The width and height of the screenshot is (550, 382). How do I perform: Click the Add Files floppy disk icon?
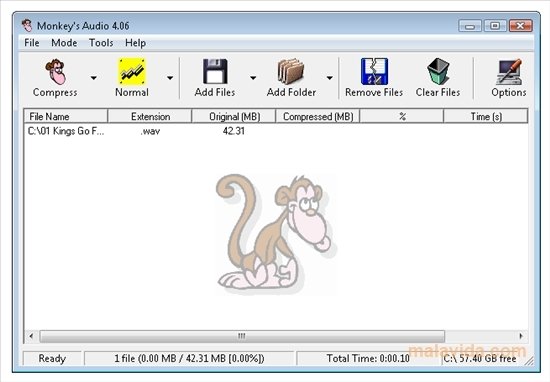(215, 71)
